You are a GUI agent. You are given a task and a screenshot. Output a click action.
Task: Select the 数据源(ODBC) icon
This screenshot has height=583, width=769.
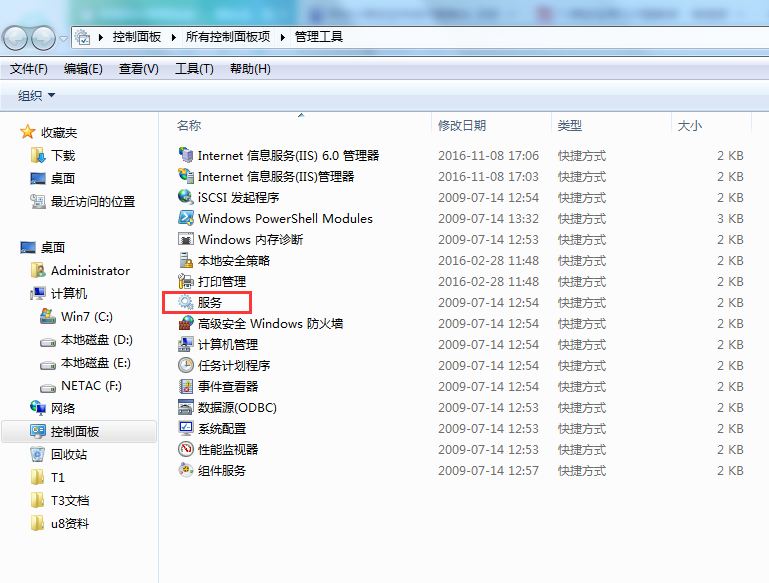click(185, 407)
